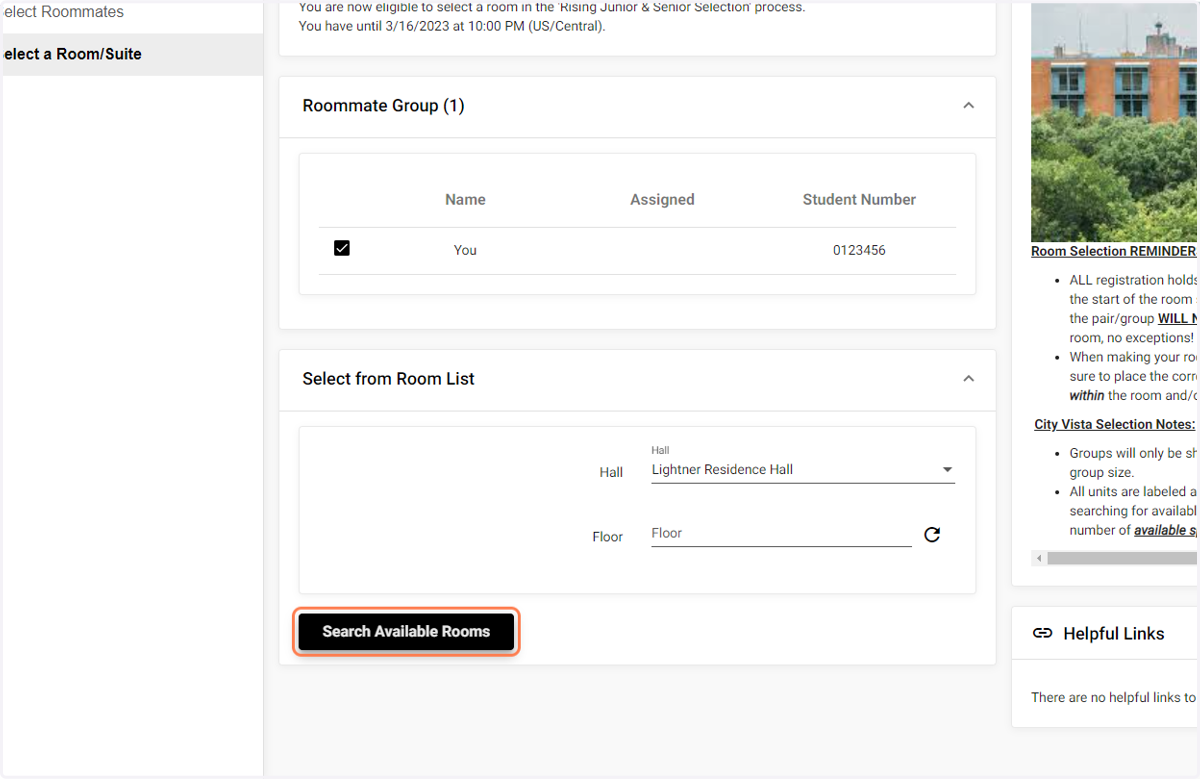Click the City Vista Selection Notes heading

[x=1115, y=425]
